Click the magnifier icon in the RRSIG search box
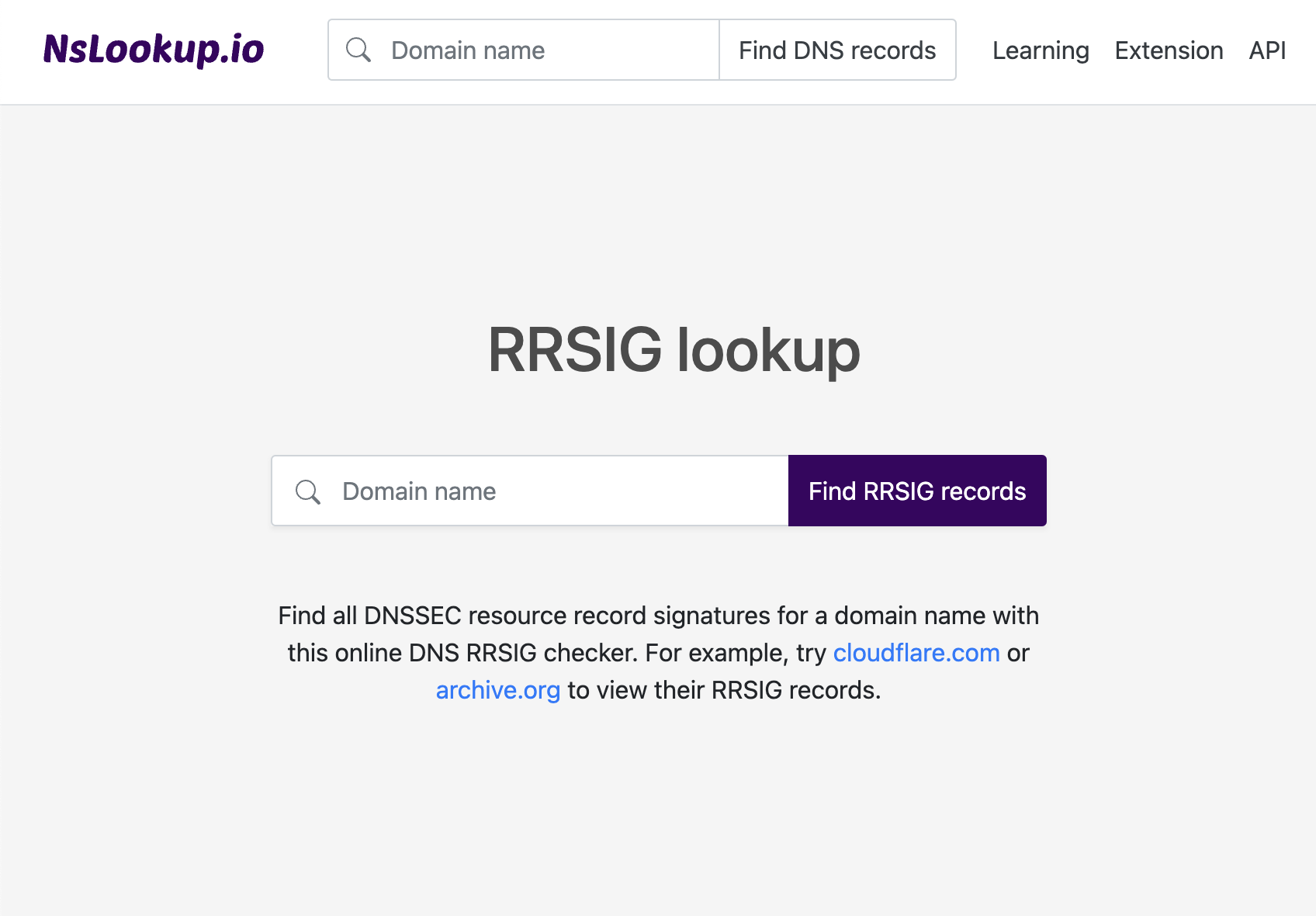 coord(308,491)
